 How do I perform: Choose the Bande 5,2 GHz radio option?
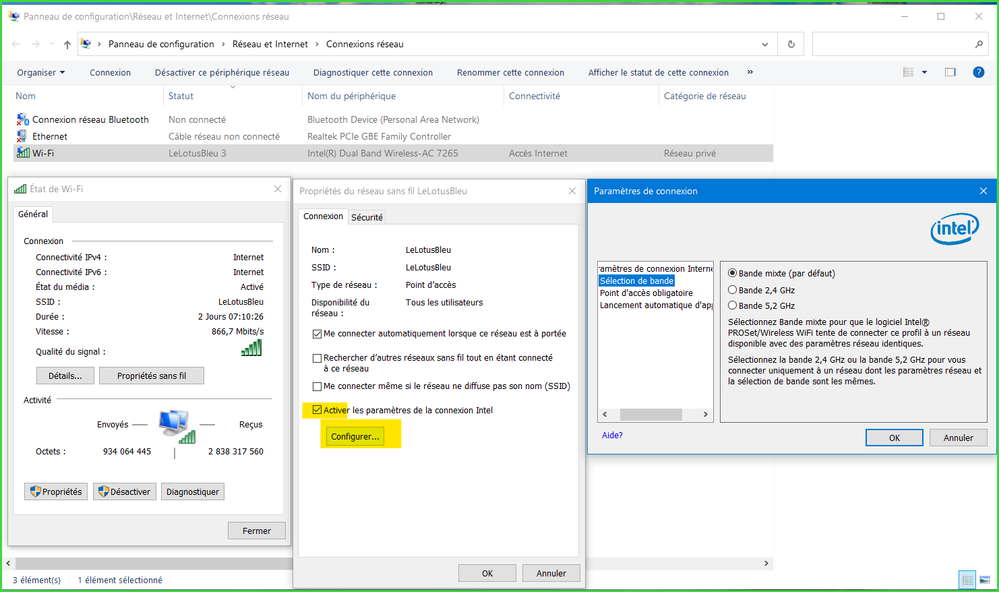click(x=733, y=306)
